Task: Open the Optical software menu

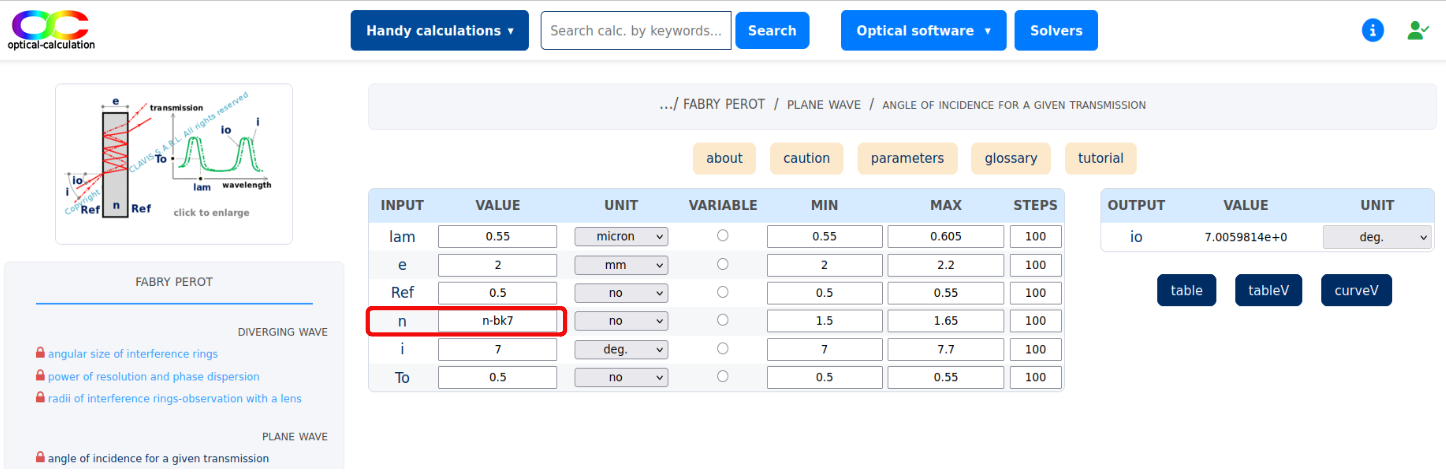Action: pos(923,31)
